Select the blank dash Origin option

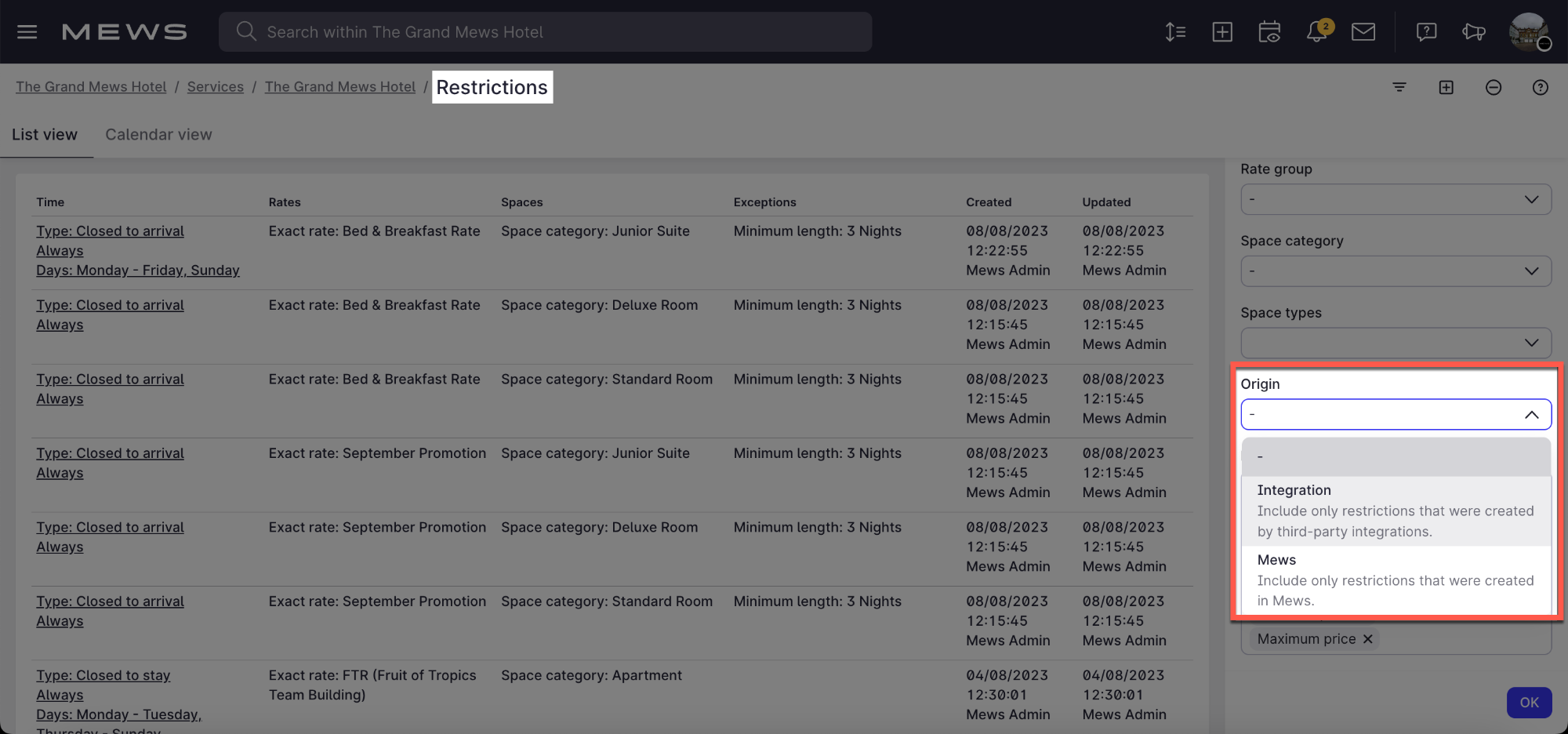click(x=1396, y=456)
